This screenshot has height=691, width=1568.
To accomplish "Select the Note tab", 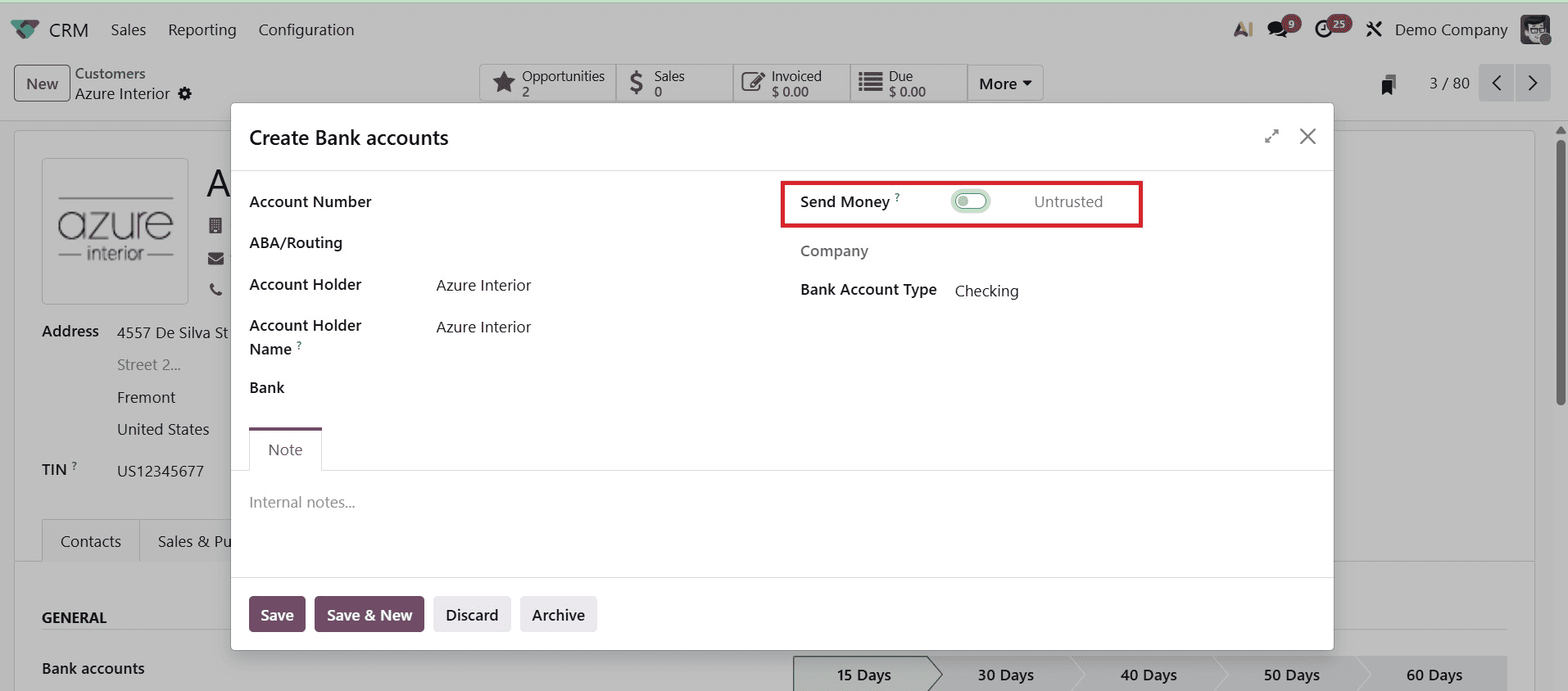I will click(x=285, y=449).
